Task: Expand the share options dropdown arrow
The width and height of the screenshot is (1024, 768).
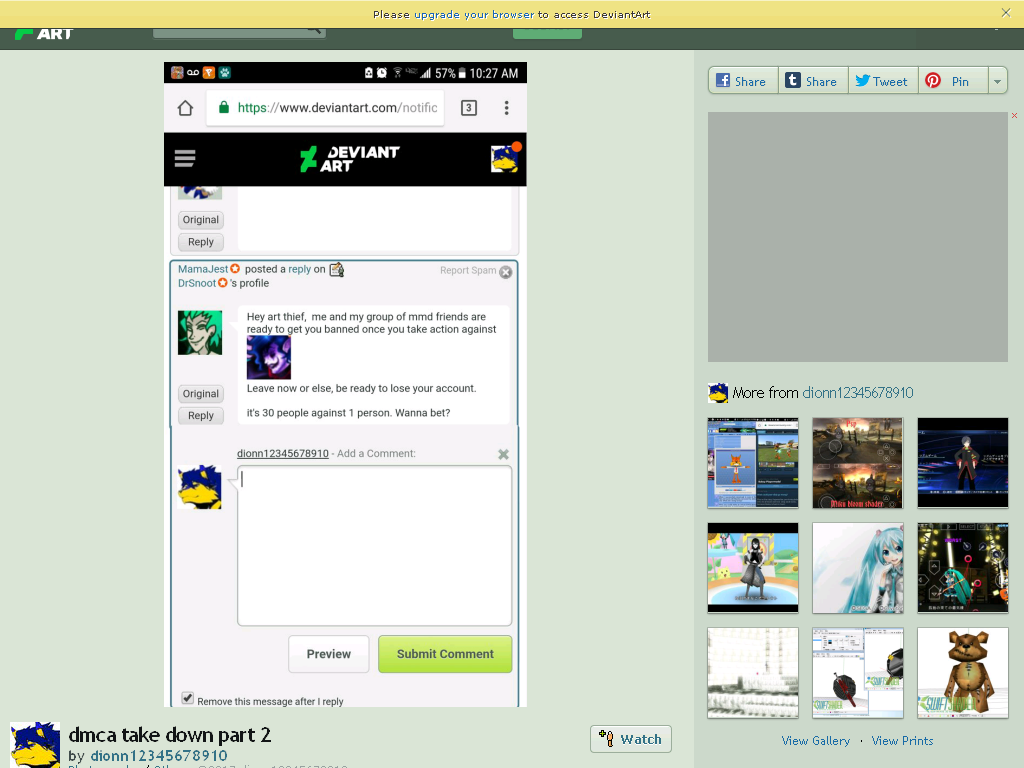Action: pyautogui.click(x=997, y=81)
